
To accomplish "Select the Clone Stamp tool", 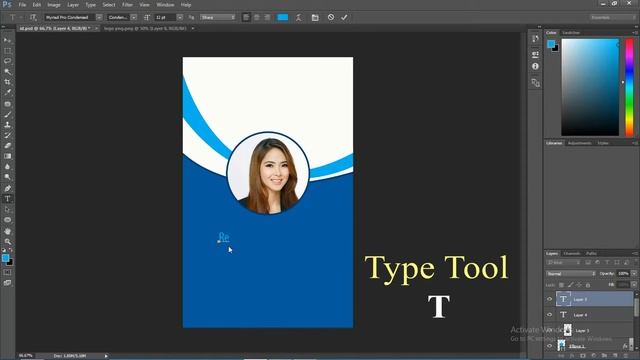I will (x=7, y=124).
